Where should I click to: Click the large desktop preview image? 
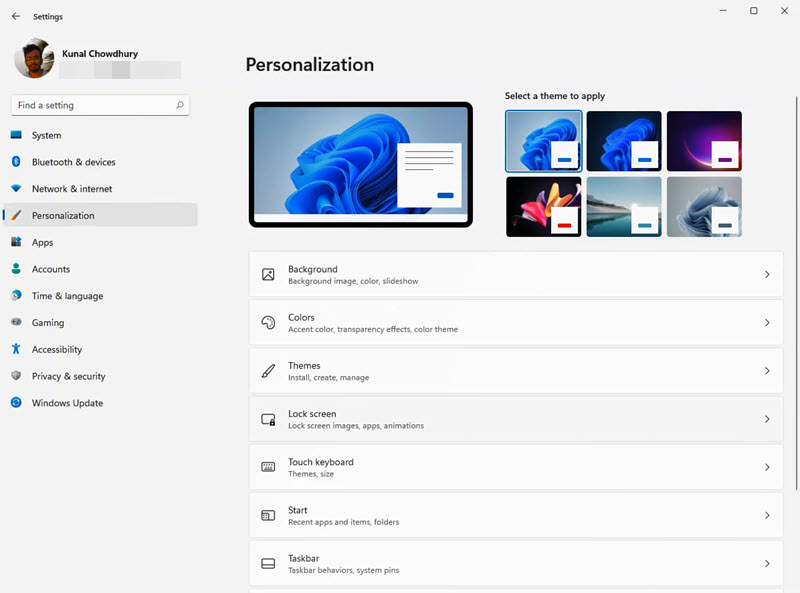(361, 164)
